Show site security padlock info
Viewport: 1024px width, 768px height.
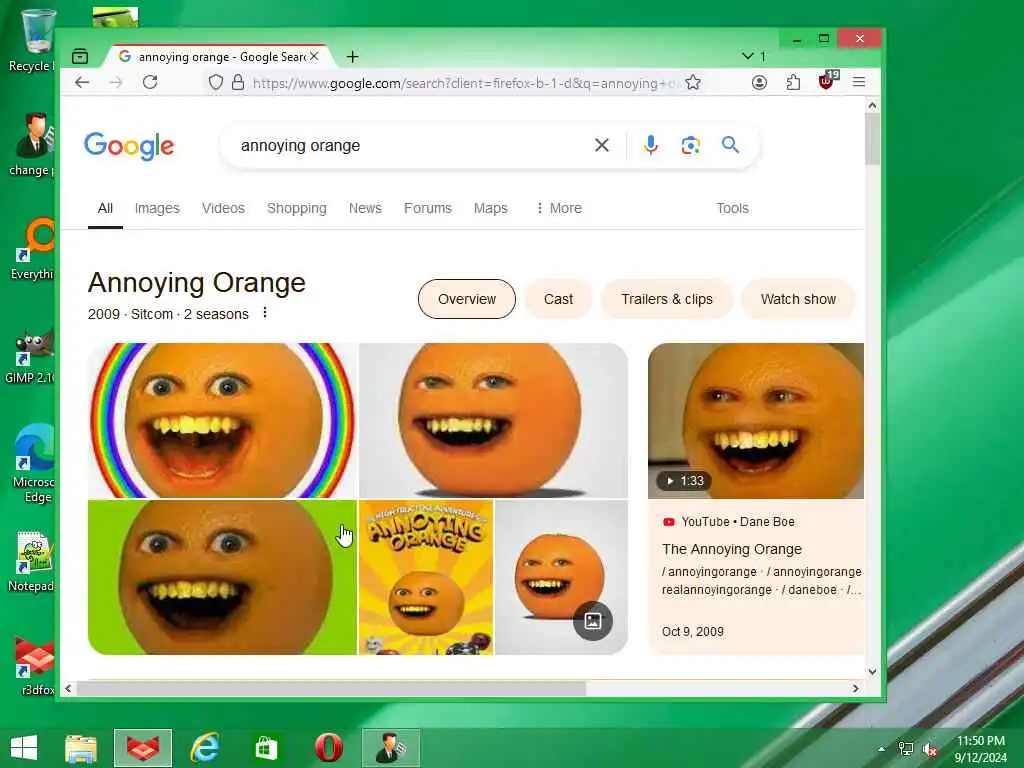tap(238, 82)
